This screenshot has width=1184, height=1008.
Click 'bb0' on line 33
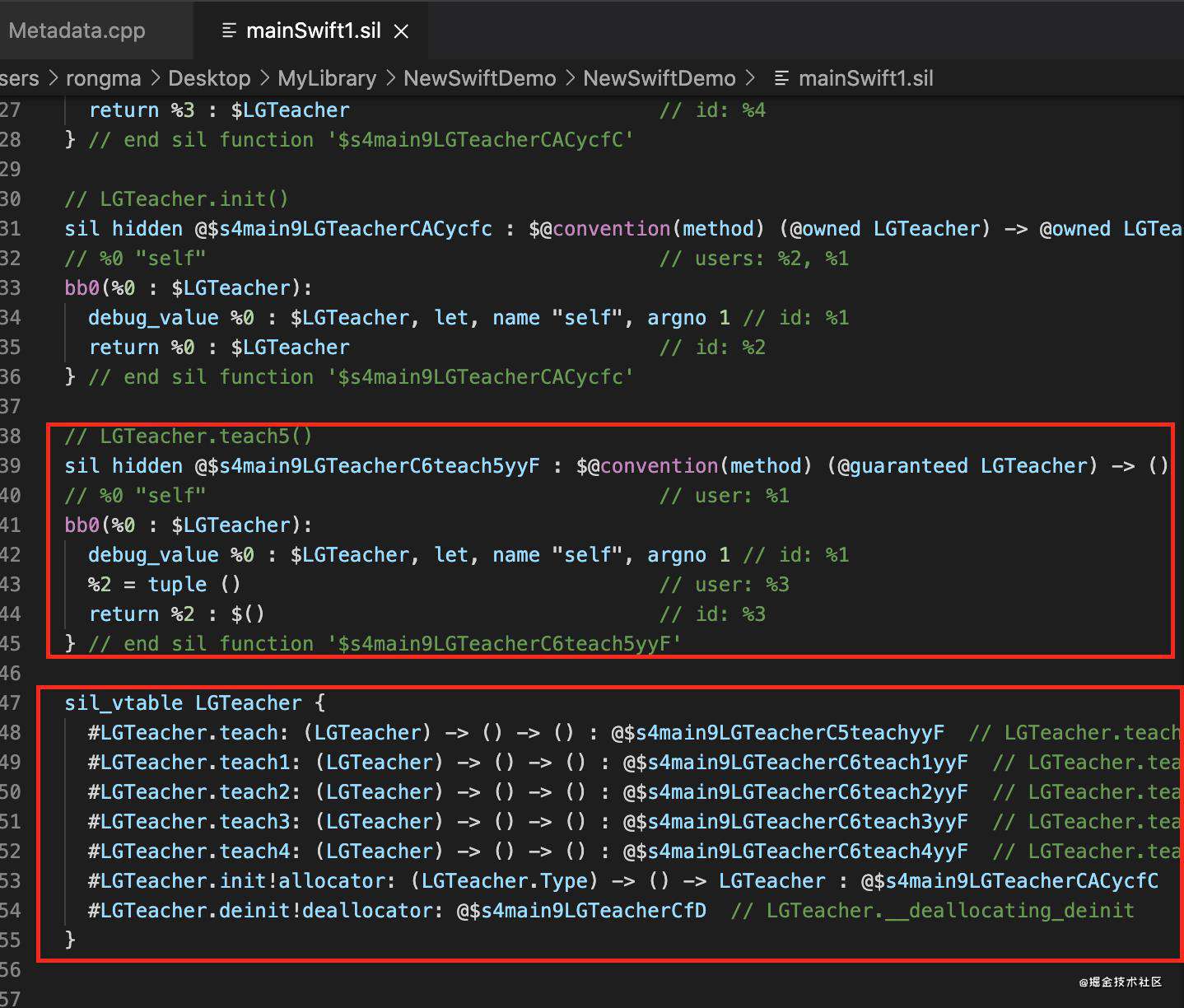(82, 287)
